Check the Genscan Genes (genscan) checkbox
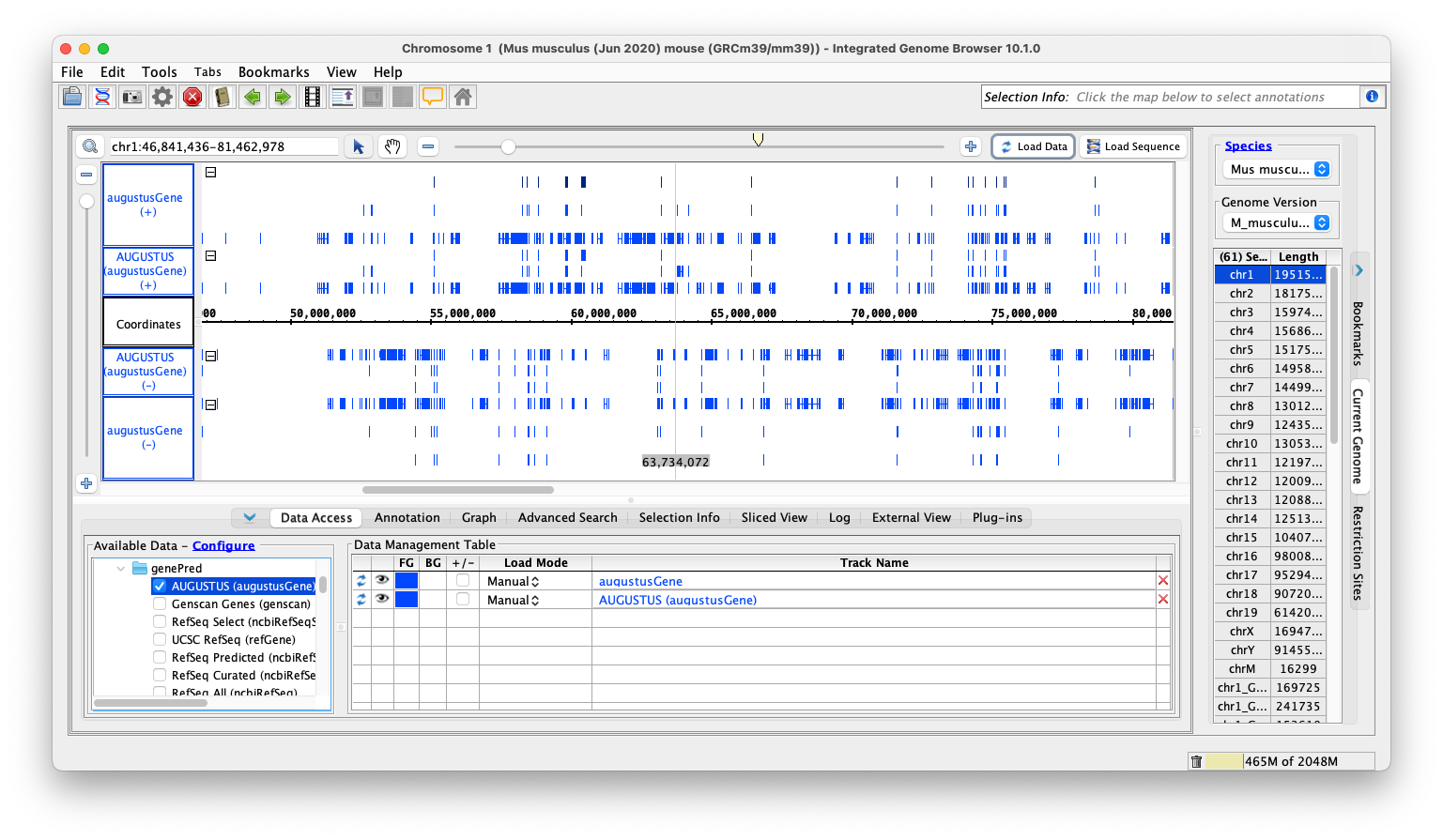The width and height of the screenshot is (1443, 840). [160, 604]
